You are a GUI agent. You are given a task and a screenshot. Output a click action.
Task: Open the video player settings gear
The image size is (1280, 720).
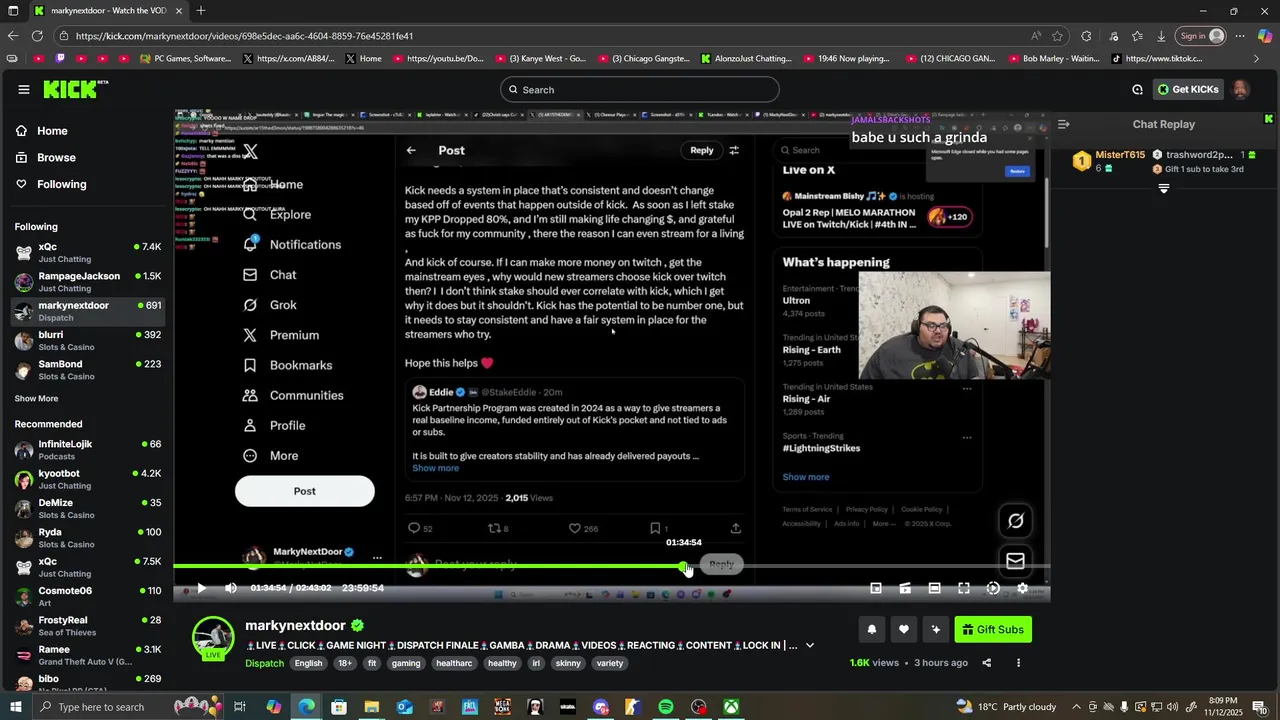coord(1022,588)
